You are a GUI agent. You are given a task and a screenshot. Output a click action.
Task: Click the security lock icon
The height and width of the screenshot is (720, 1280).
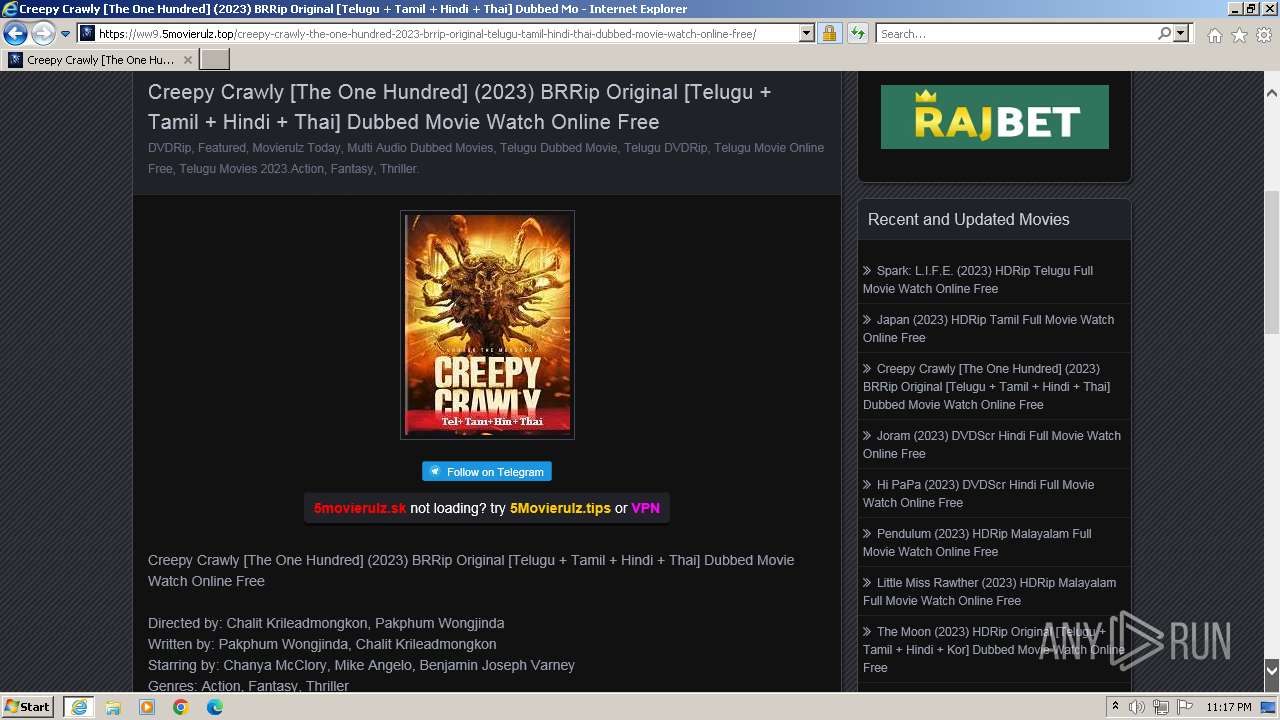[829, 34]
